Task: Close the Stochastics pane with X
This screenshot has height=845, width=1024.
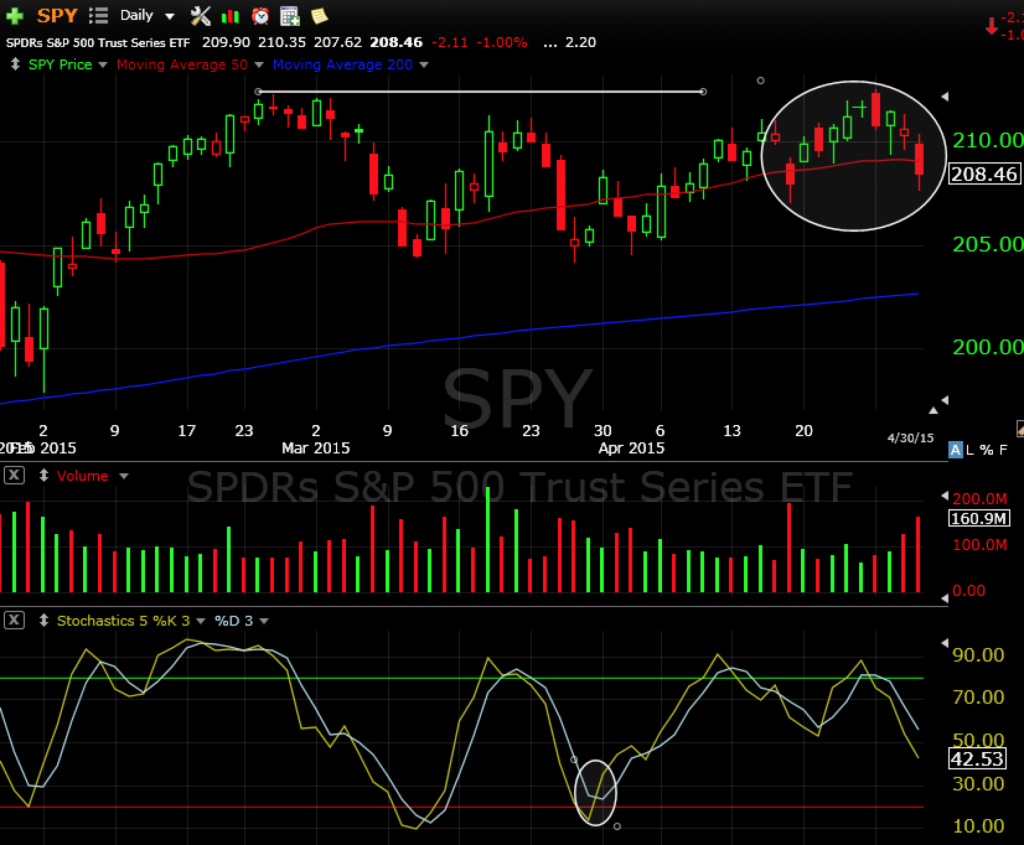Action: (x=14, y=620)
